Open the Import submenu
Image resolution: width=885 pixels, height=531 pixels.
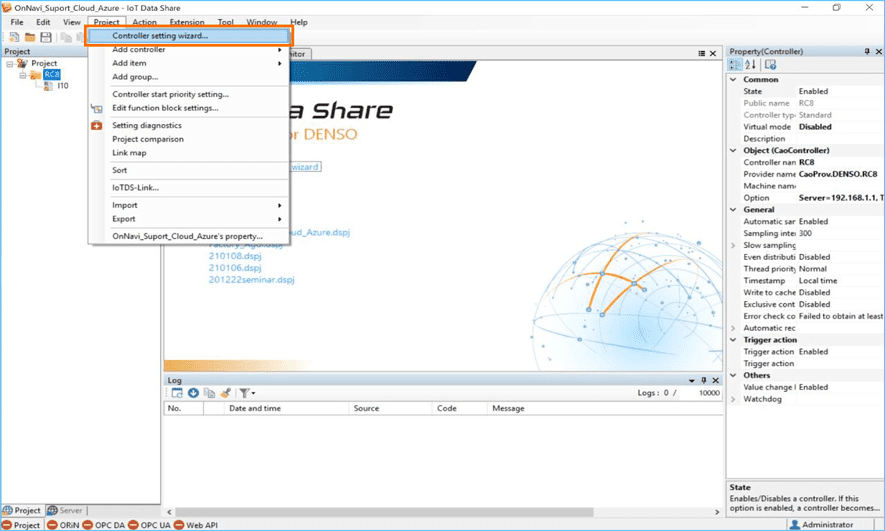click(125, 205)
